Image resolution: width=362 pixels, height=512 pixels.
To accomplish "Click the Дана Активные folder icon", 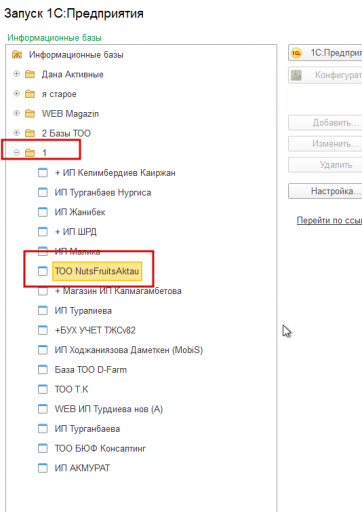I will tap(30, 74).
